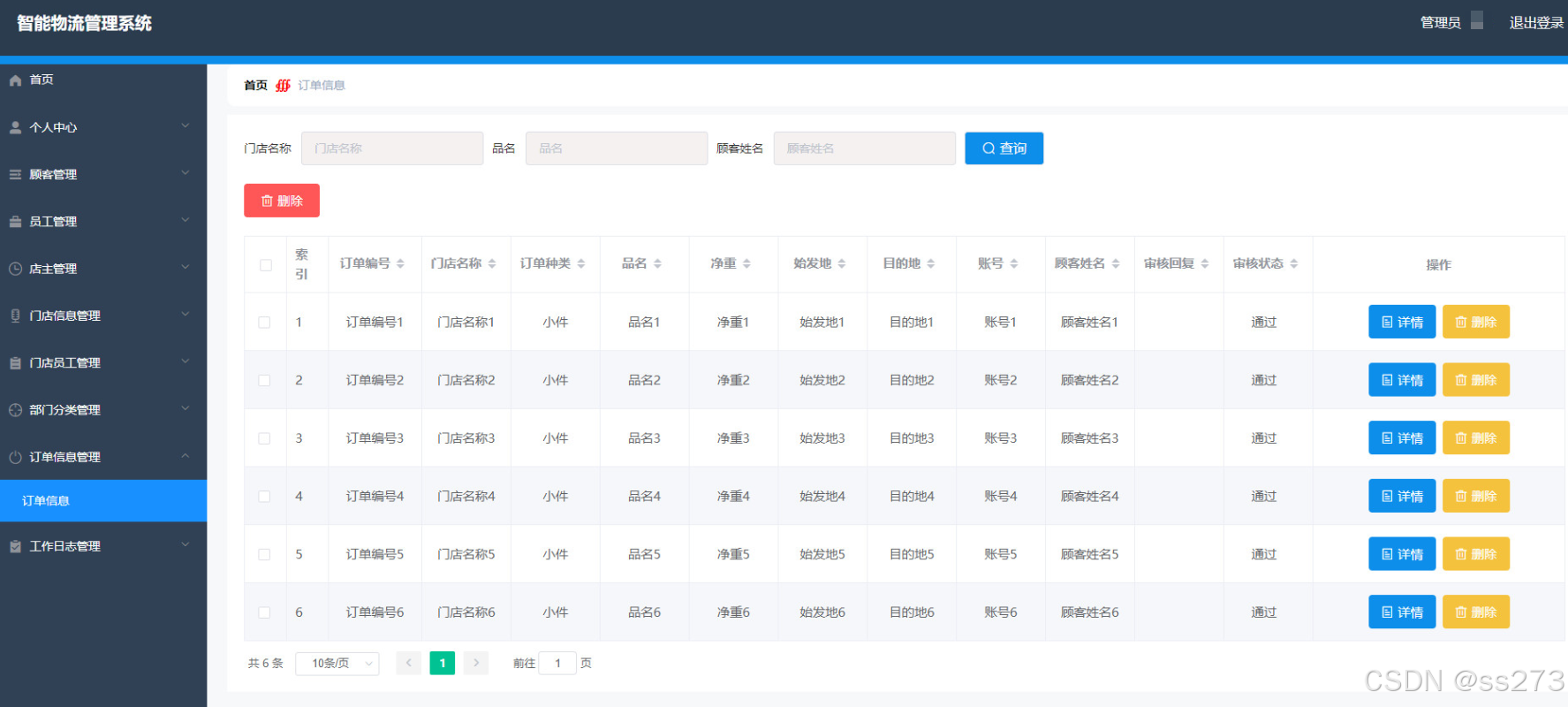Go to next page arrow in pagination
The width and height of the screenshot is (1568, 707).
(476, 663)
